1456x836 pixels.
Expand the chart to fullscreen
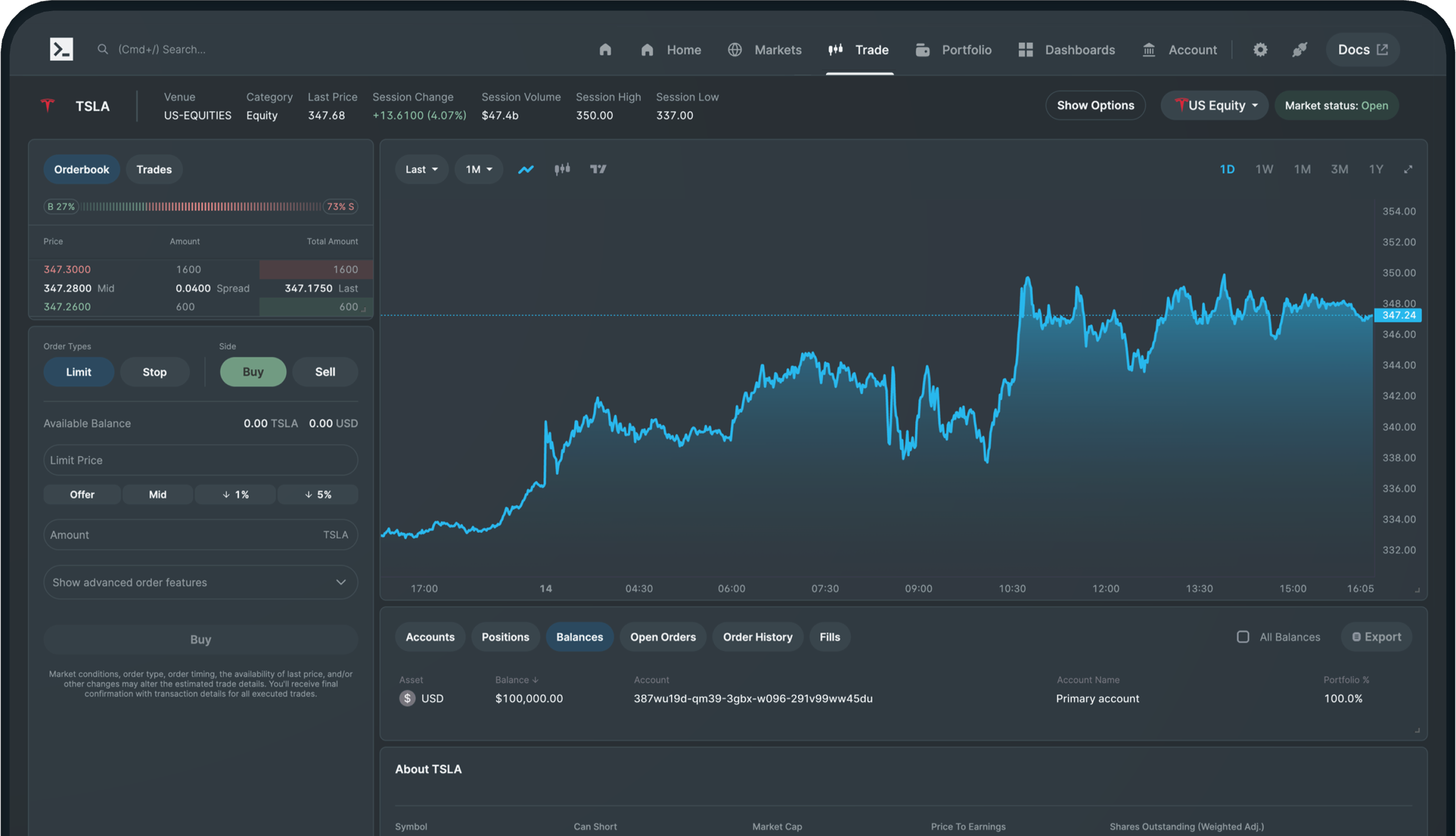click(1409, 169)
